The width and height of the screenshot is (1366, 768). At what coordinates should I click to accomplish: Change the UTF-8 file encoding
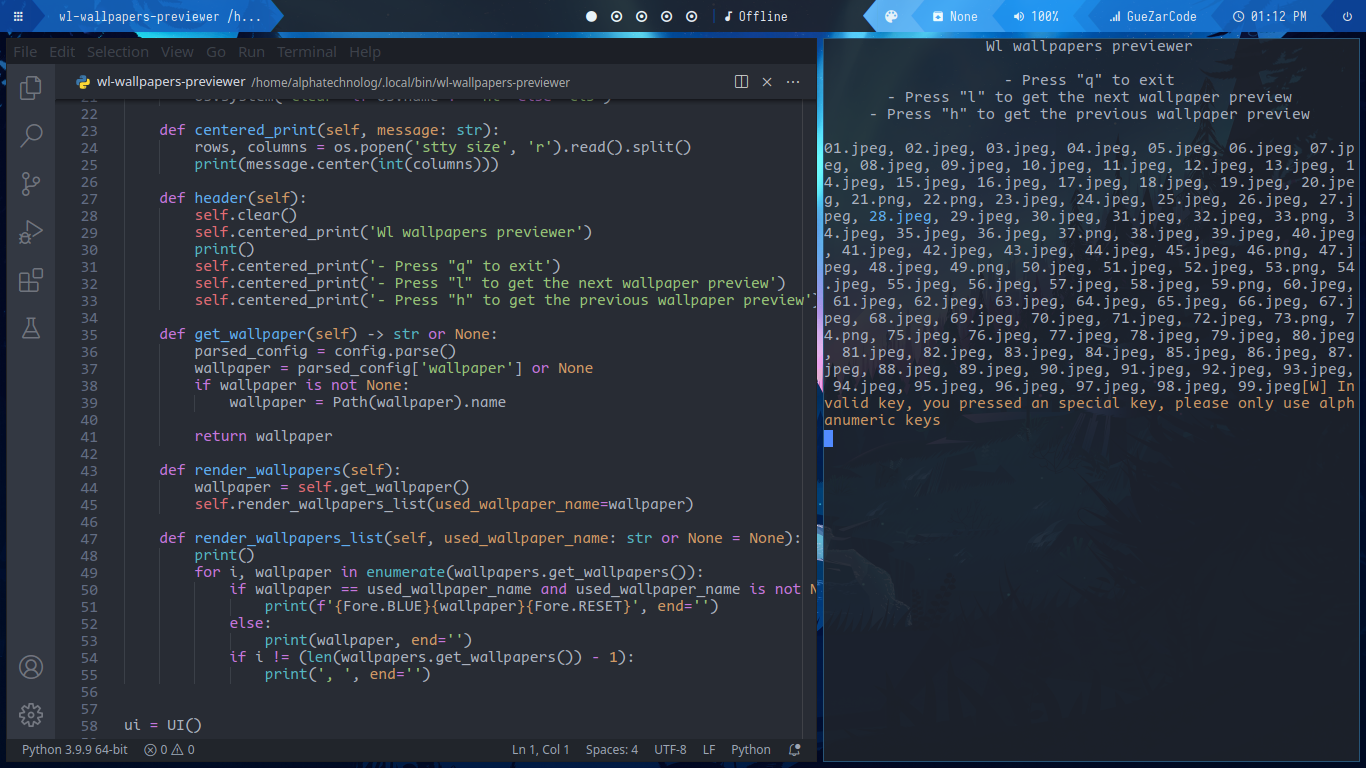pyautogui.click(x=670, y=750)
